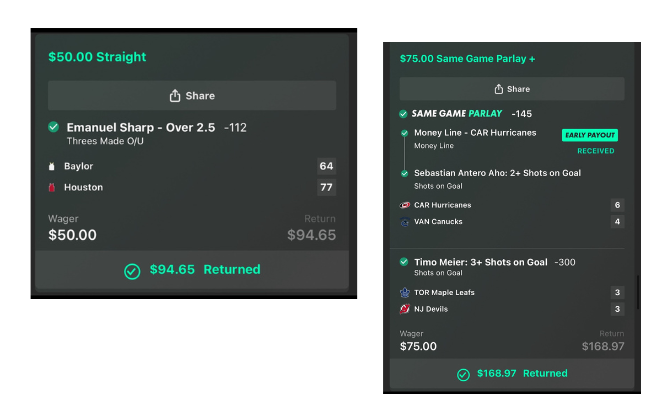Click the check beside Same Game Parlay

pyautogui.click(x=403, y=114)
